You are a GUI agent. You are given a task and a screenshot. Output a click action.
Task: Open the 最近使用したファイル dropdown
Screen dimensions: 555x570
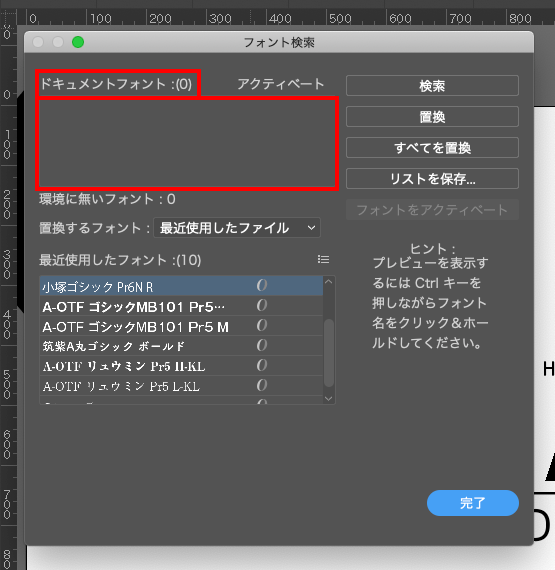[x=237, y=228]
